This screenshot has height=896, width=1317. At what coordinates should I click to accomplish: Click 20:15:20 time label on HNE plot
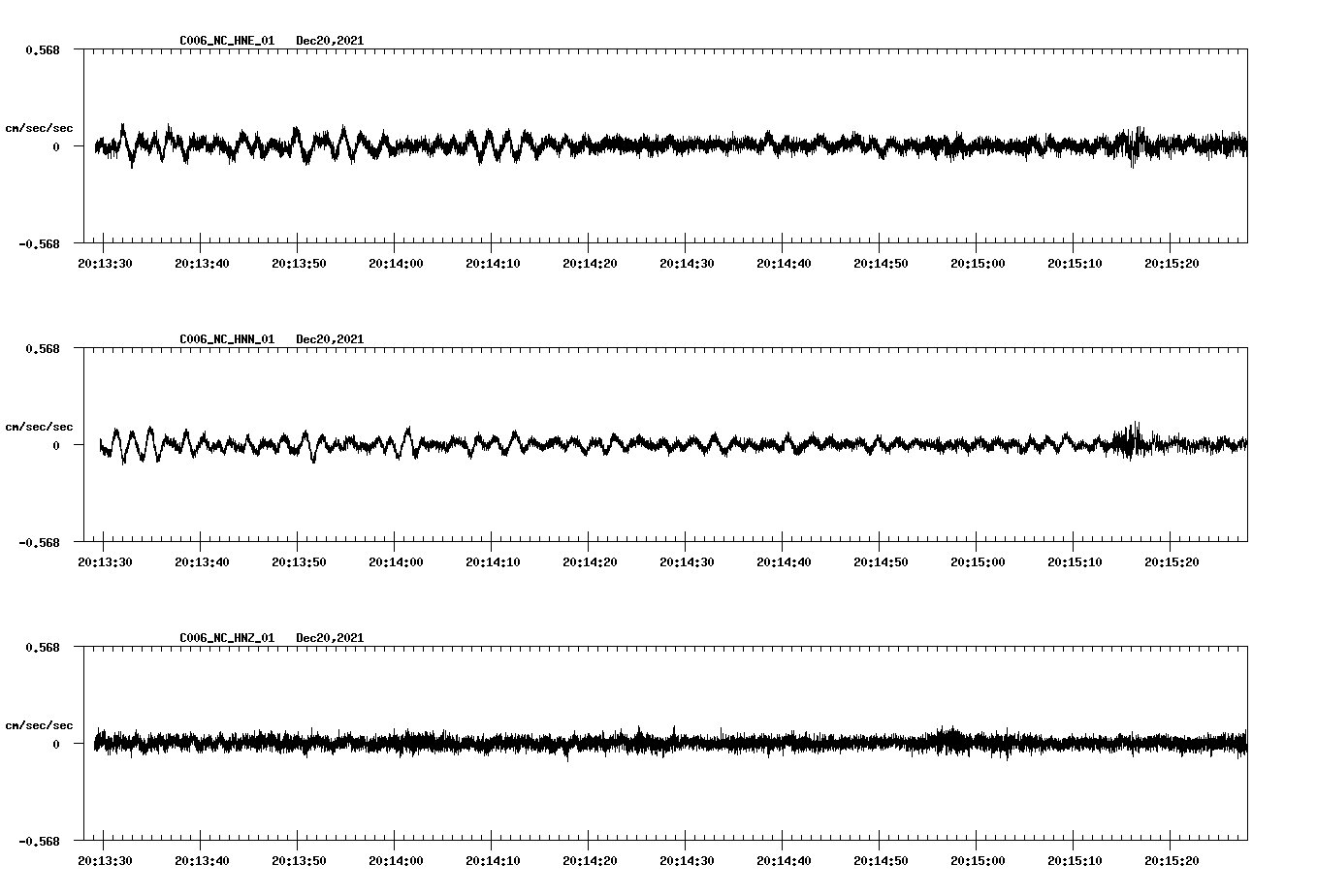1172,264
